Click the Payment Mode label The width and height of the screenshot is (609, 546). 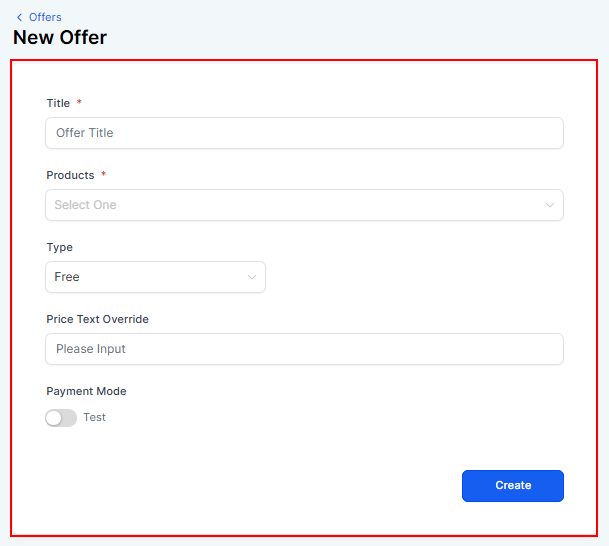86,391
